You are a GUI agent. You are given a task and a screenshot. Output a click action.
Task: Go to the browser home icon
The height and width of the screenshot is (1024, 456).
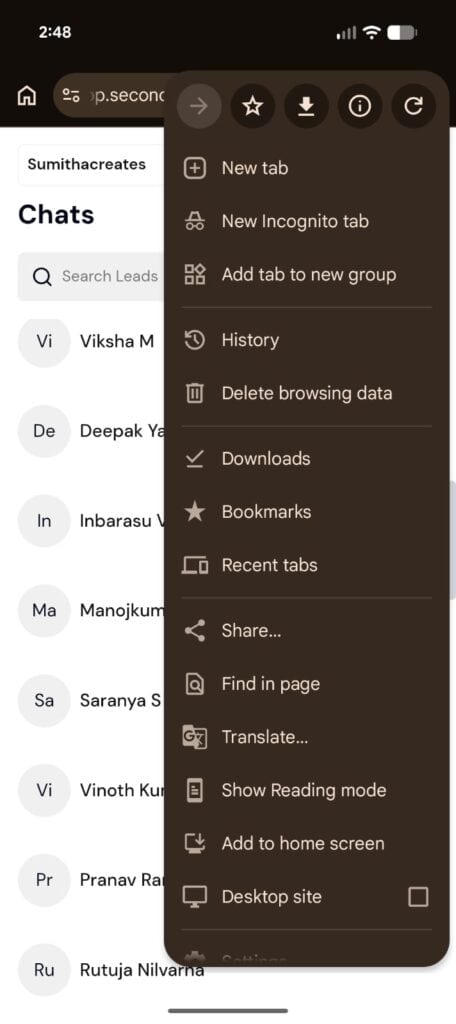point(27,96)
